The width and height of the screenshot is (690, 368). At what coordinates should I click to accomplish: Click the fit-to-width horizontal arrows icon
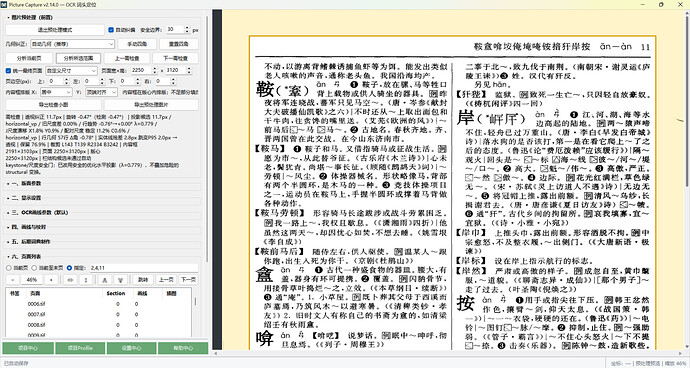point(70,280)
